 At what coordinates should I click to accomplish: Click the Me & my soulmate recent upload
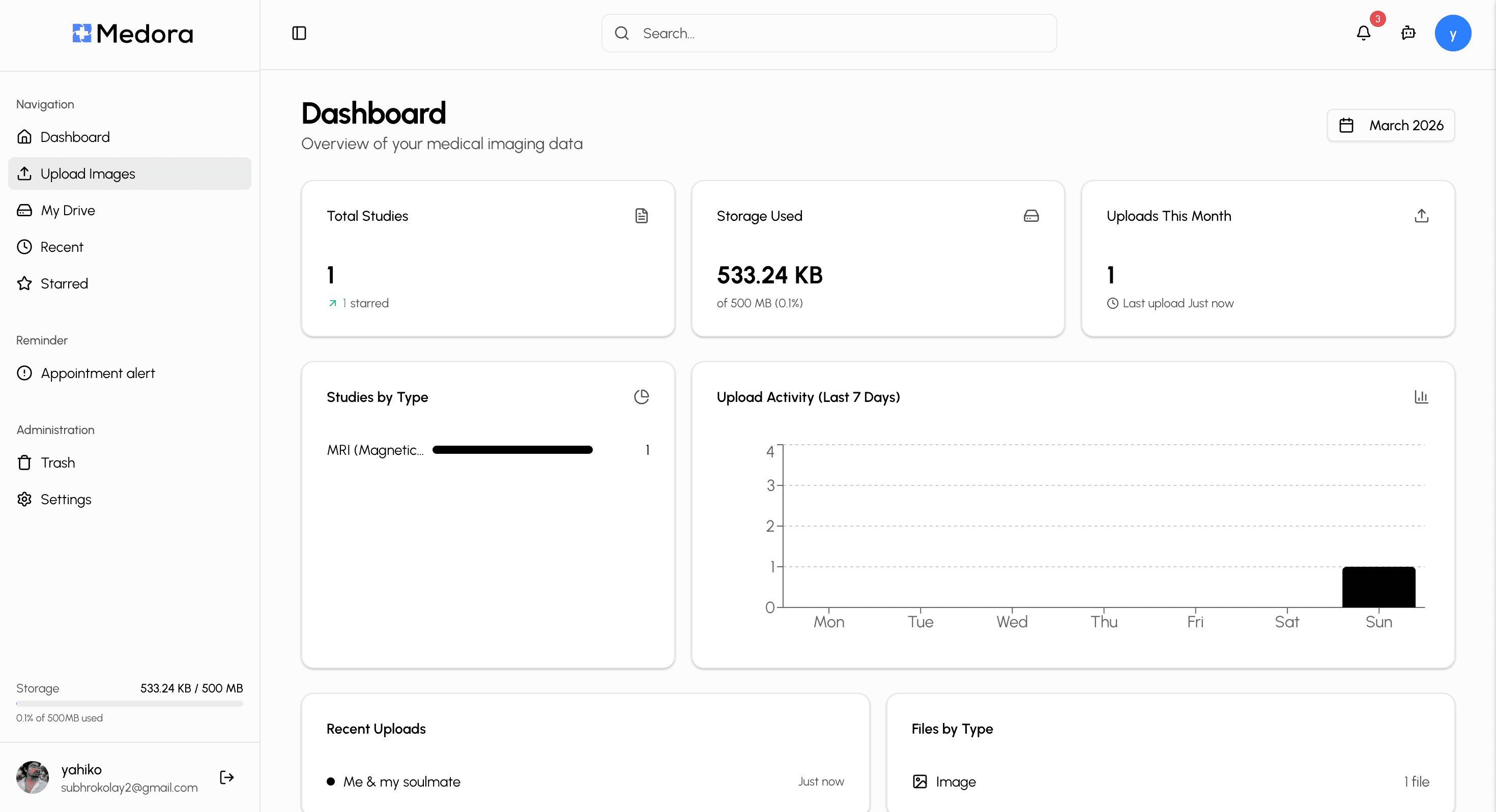401,781
